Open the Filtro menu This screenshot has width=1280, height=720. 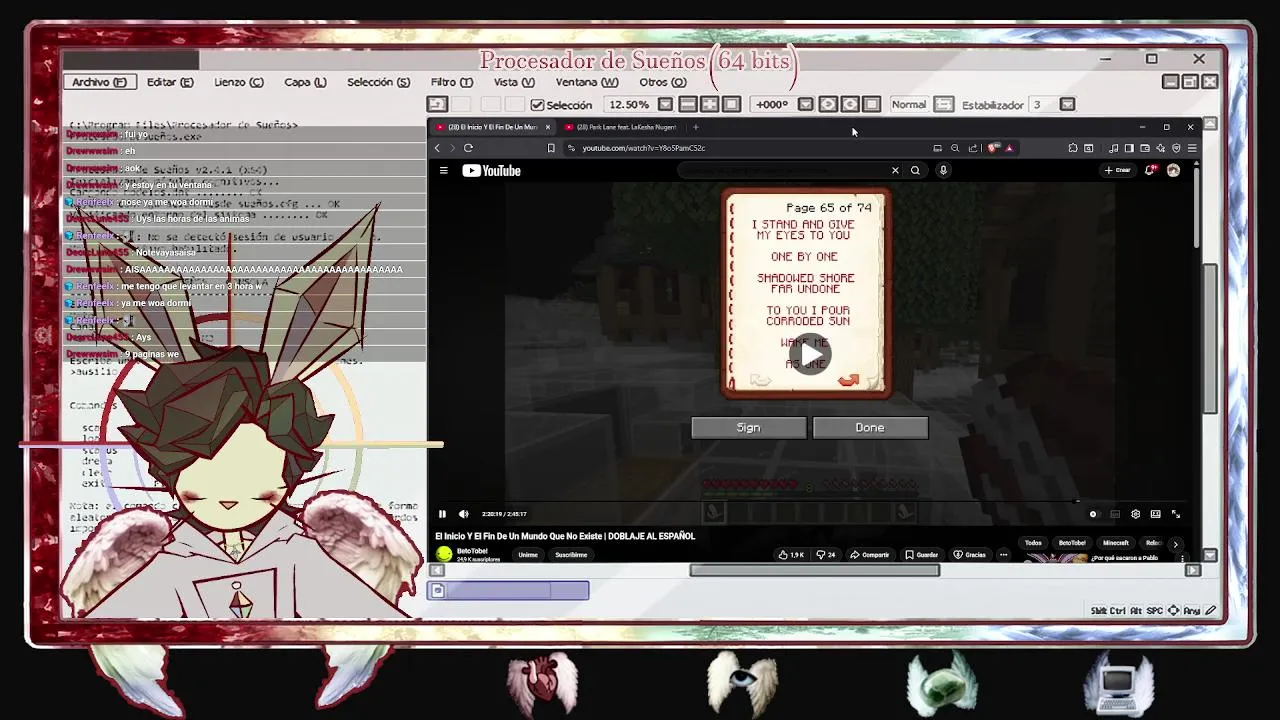(x=451, y=82)
